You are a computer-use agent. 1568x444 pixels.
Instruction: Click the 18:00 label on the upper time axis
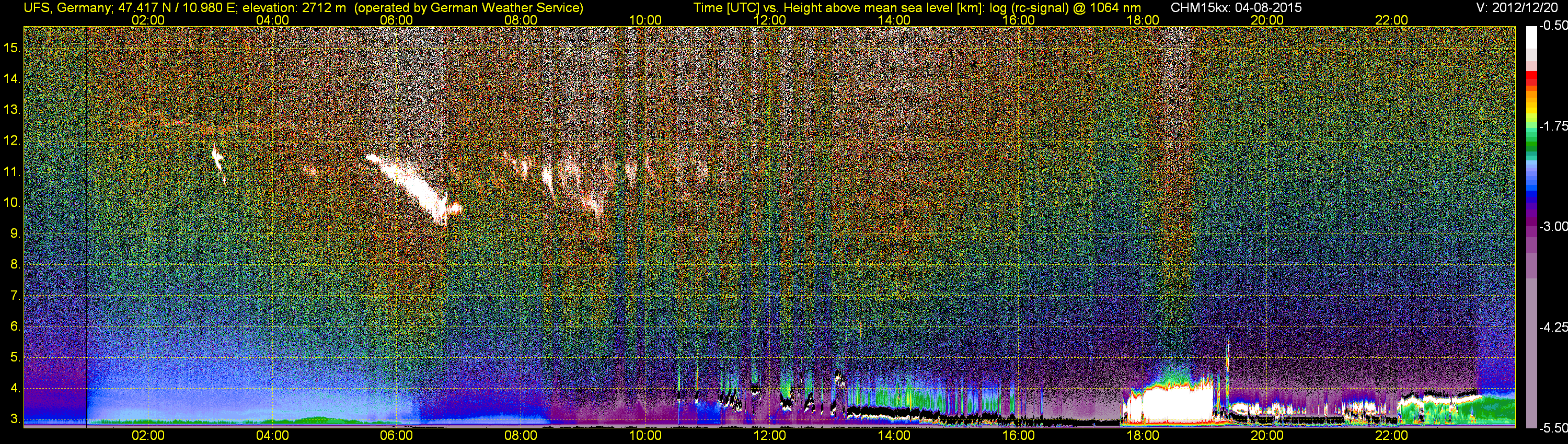1143,20
